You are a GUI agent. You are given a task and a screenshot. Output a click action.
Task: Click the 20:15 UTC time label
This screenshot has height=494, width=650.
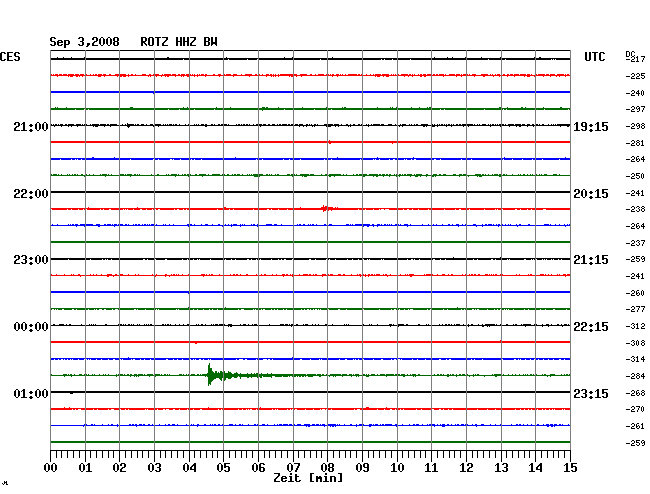pyautogui.click(x=591, y=194)
